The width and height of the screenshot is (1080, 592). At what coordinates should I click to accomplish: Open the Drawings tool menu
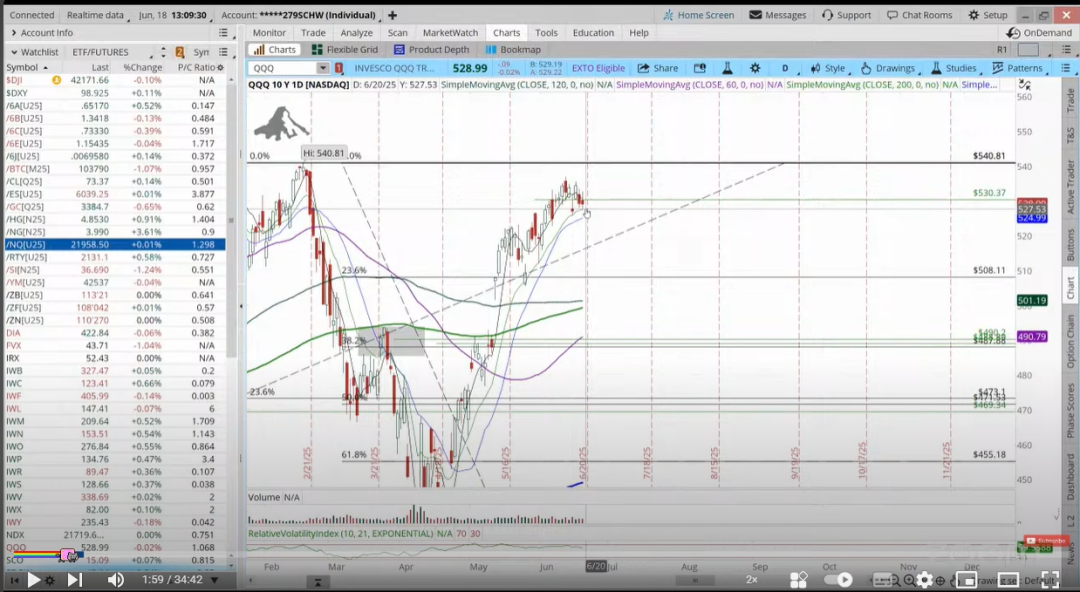point(888,68)
